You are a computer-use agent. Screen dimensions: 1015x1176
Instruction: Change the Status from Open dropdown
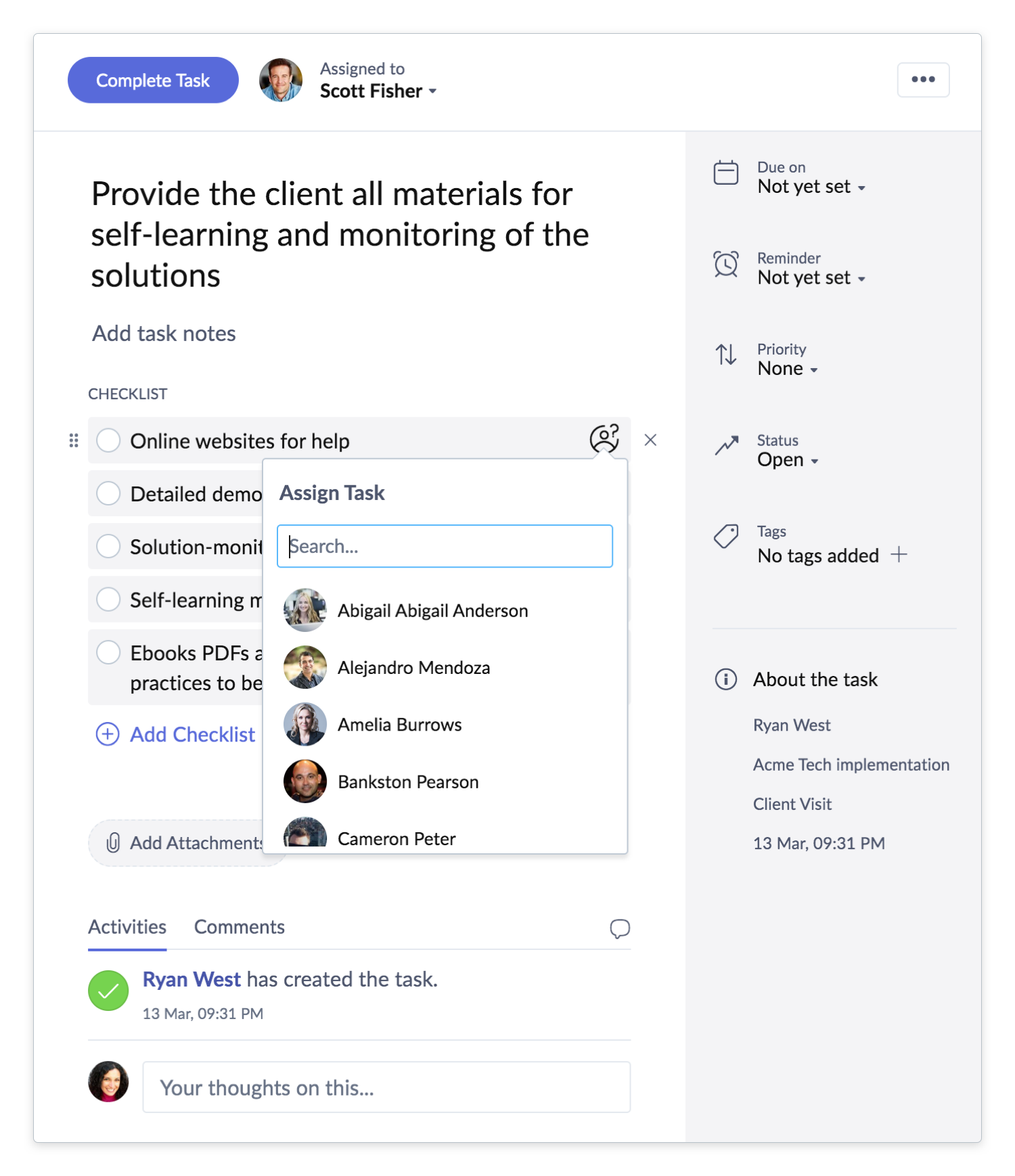pyautogui.click(x=788, y=460)
